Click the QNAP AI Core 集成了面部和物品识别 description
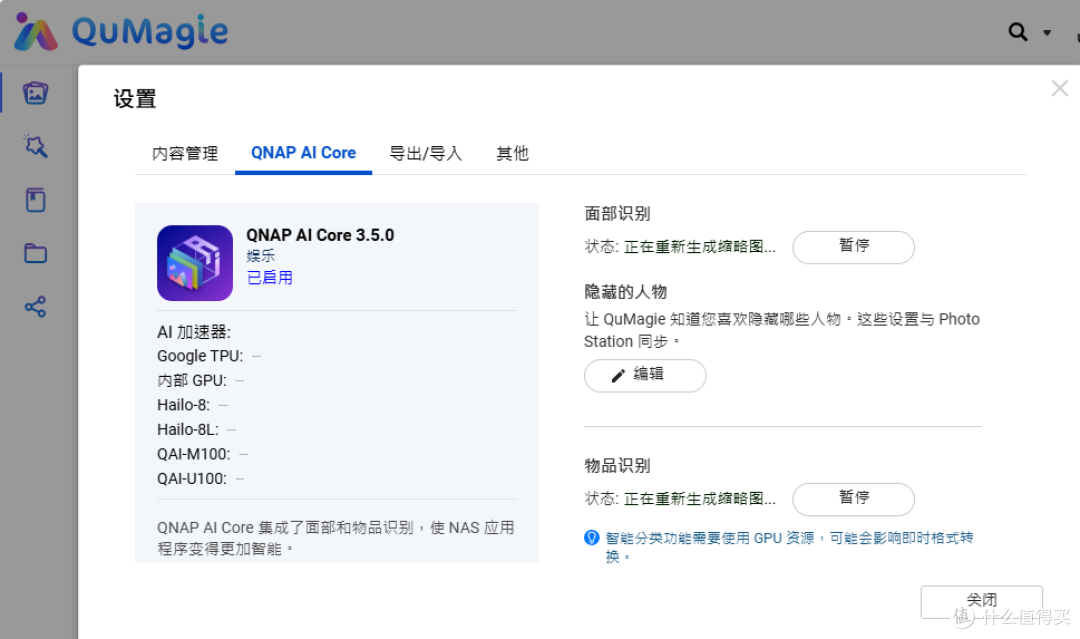The height and width of the screenshot is (639, 1080). [335, 538]
